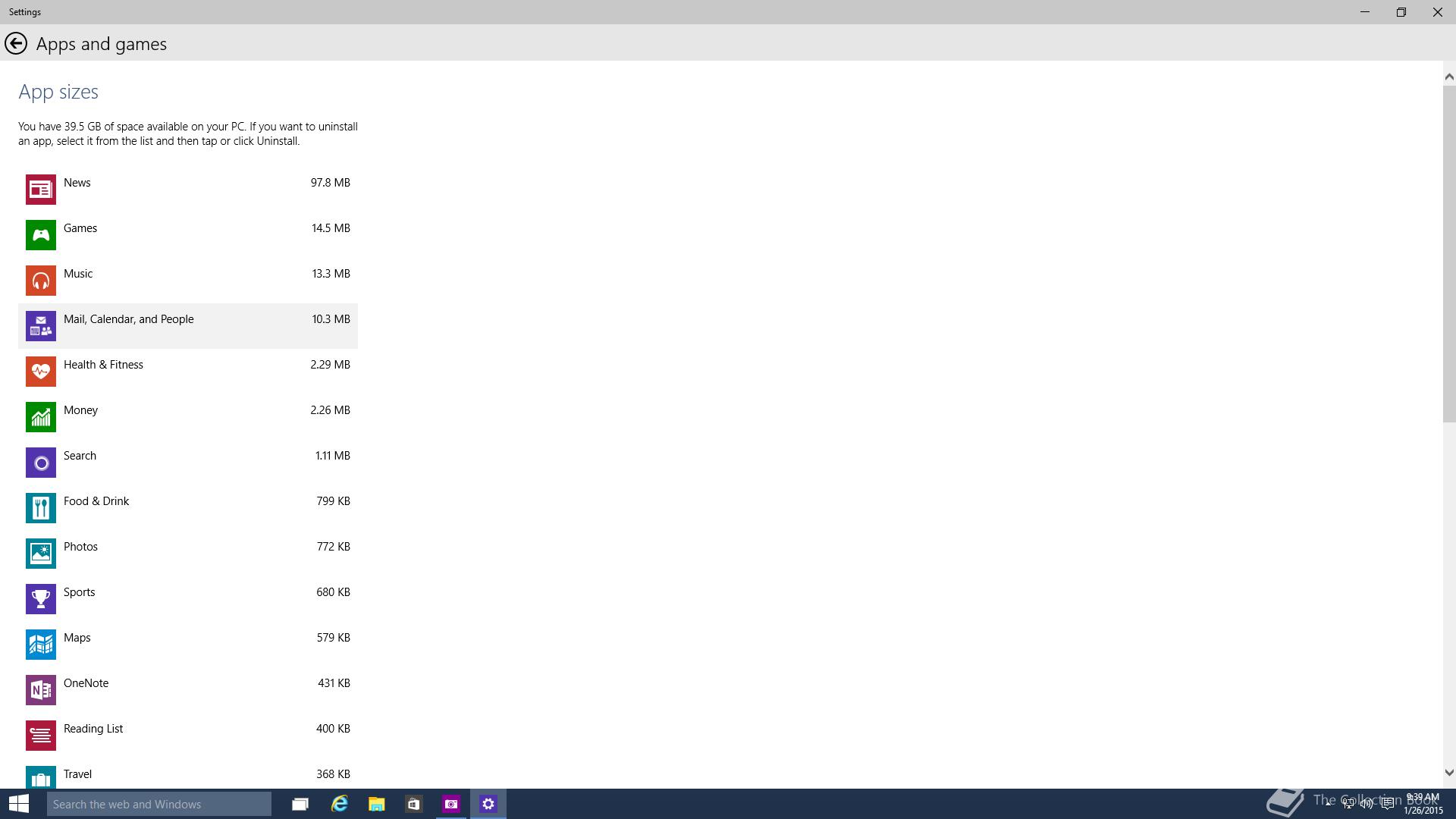Open the Windows Start menu

(19, 804)
